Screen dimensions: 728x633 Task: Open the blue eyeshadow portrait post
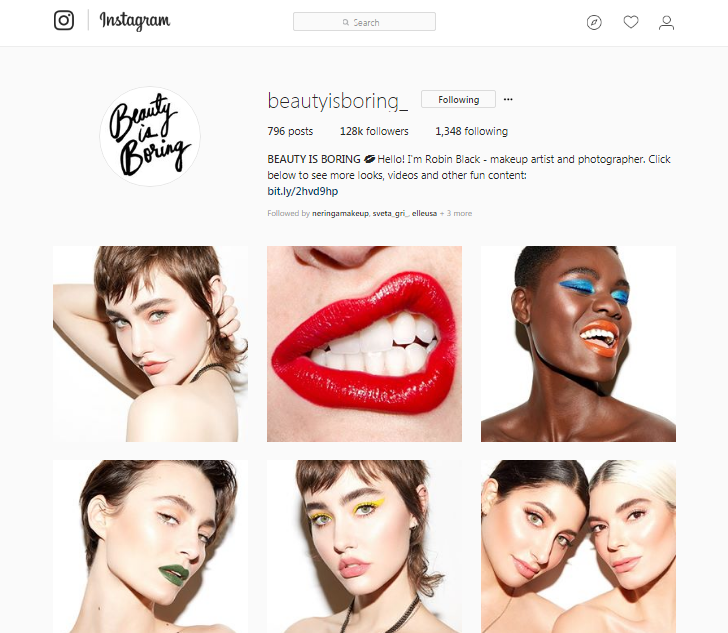coord(578,344)
